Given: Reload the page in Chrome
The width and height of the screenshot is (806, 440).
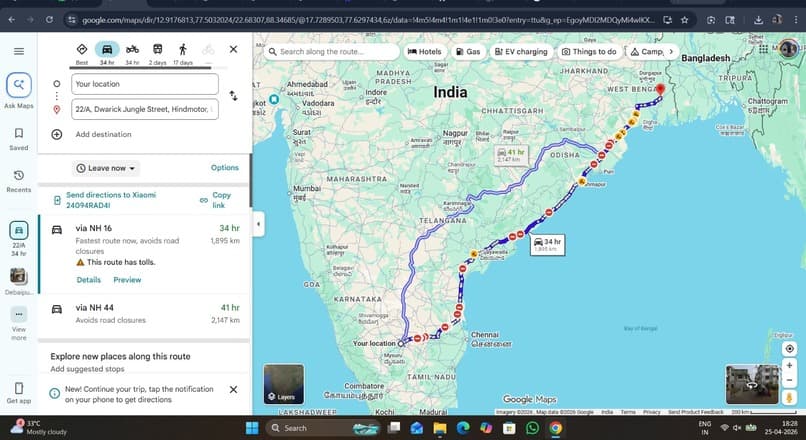Looking at the screenshot, I should click(x=49, y=20).
